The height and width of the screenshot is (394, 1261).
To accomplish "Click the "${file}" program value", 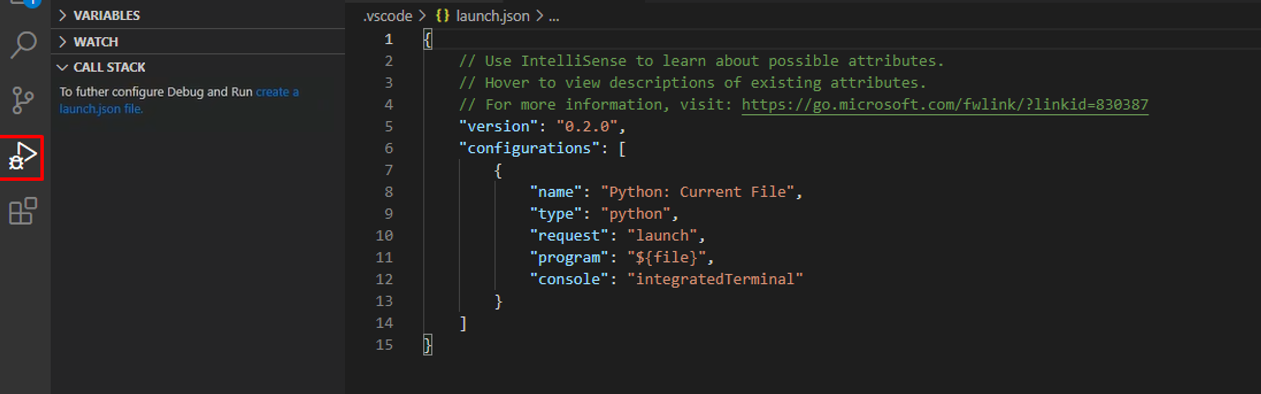I will pos(666,257).
